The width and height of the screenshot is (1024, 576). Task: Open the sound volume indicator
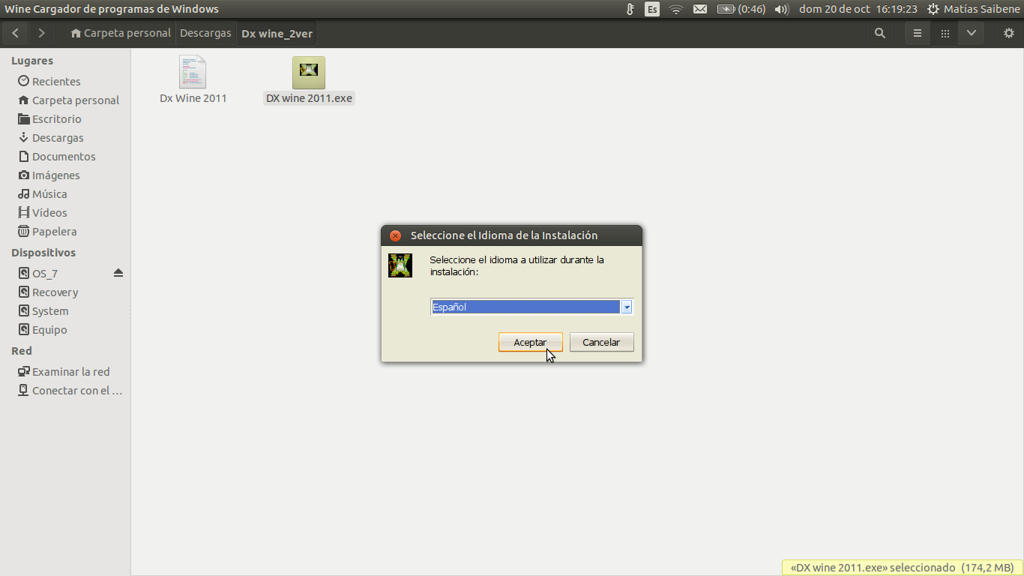(x=781, y=9)
